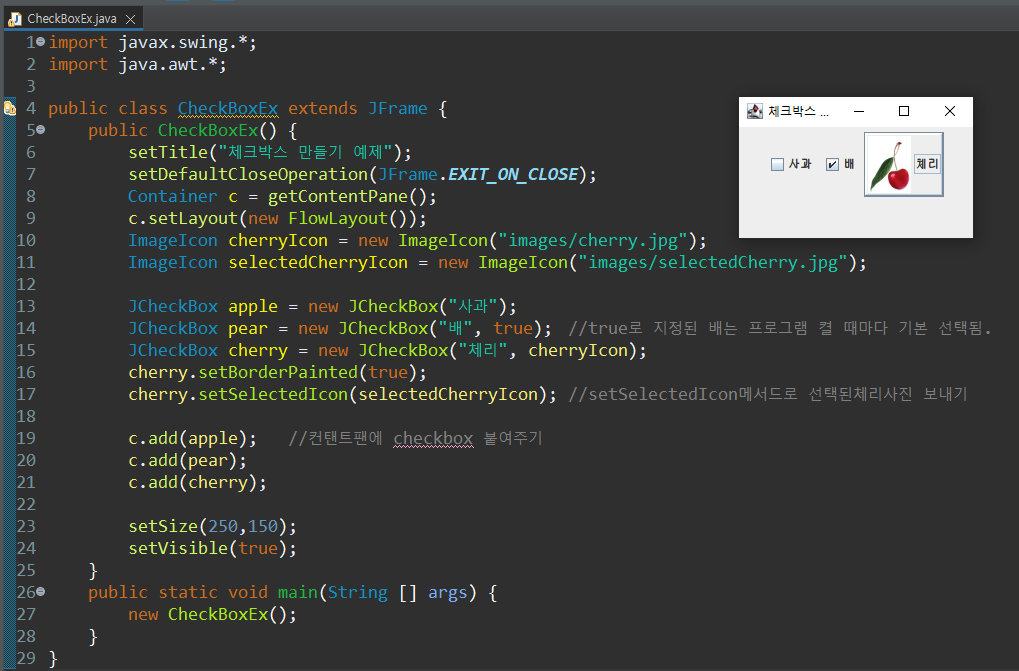Click the 체크박스 window title text
Image resolution: width=1019 pixels, height=671 pixels.
798,111
